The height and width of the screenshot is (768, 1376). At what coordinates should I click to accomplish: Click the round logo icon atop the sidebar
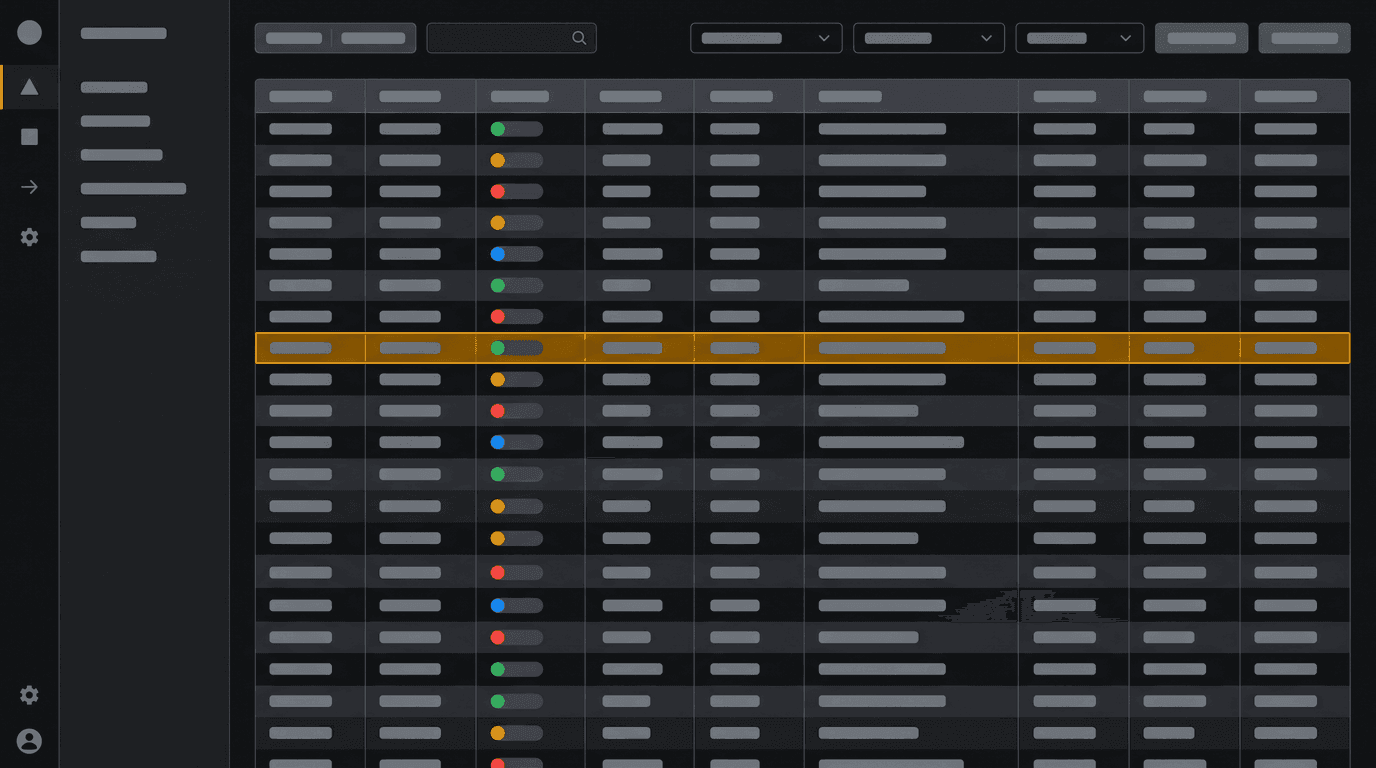[x=29, y=32]
